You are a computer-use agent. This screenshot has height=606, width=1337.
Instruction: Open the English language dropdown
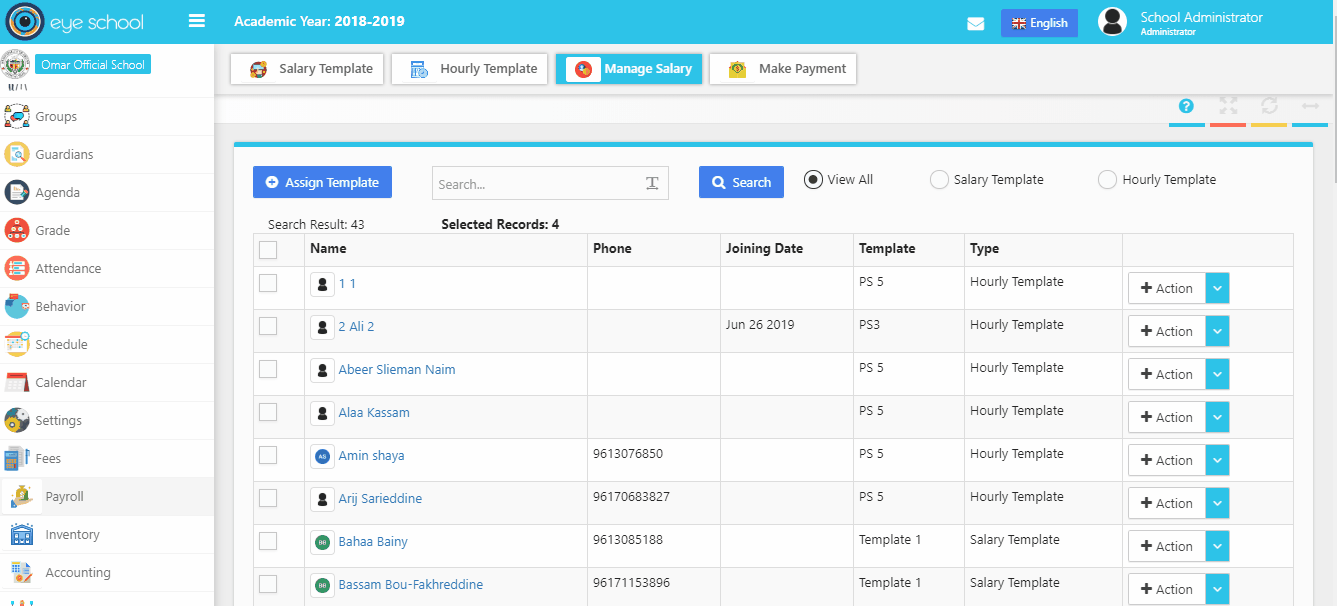tap(1039, 23)
